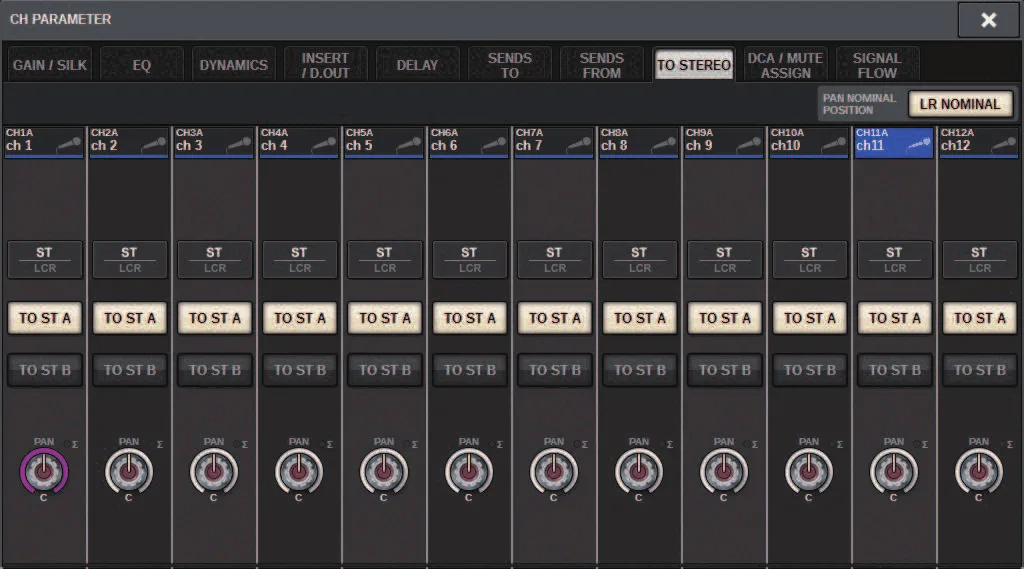This screenshot has height=569, width=1024.
Task: Open the SENDS TO tab
Action: pyautogui.click(x=509, y=65)
